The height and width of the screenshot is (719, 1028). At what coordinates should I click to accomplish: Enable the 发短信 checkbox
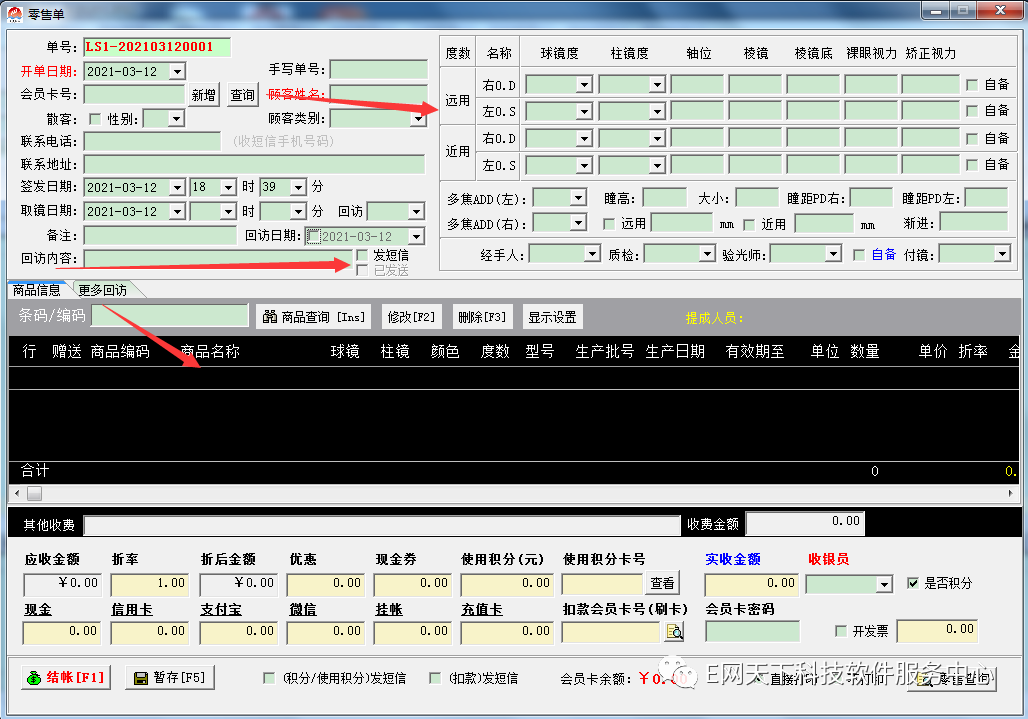coord(362,256)
